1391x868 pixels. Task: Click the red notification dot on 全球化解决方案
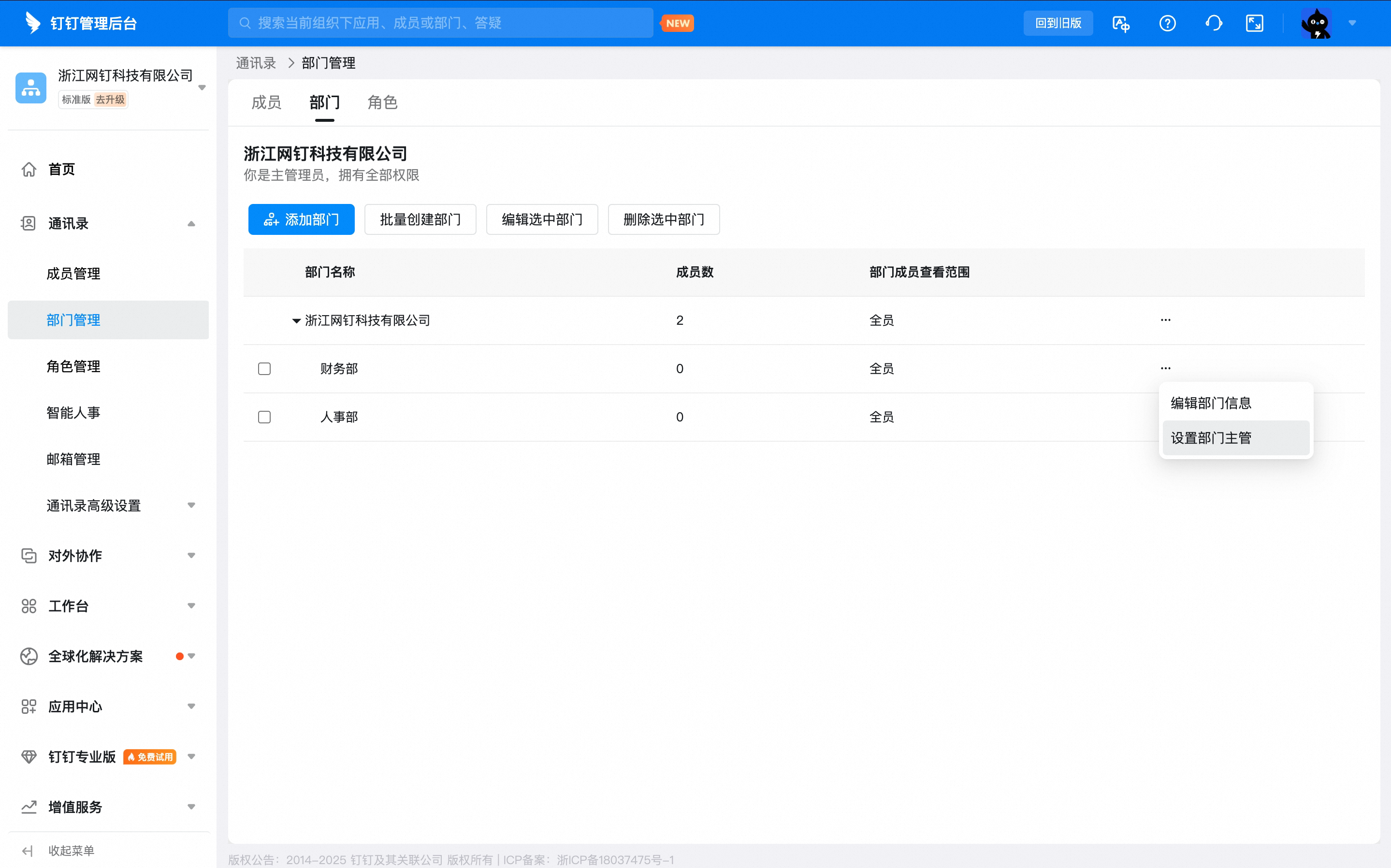[180, 656]
